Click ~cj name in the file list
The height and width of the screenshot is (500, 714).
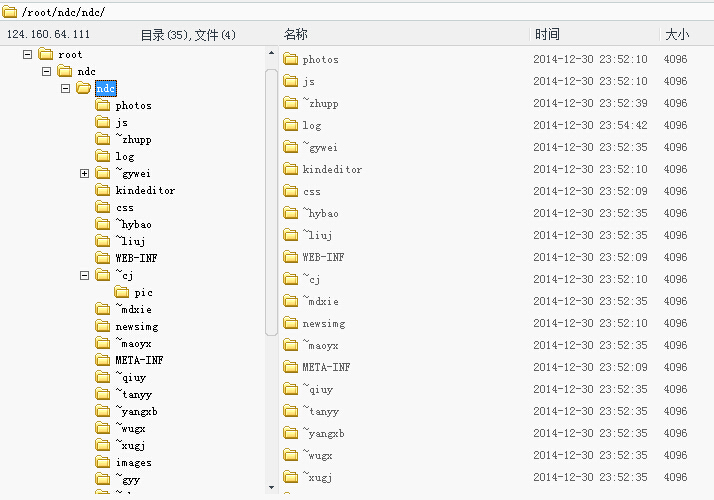point(311,279)
